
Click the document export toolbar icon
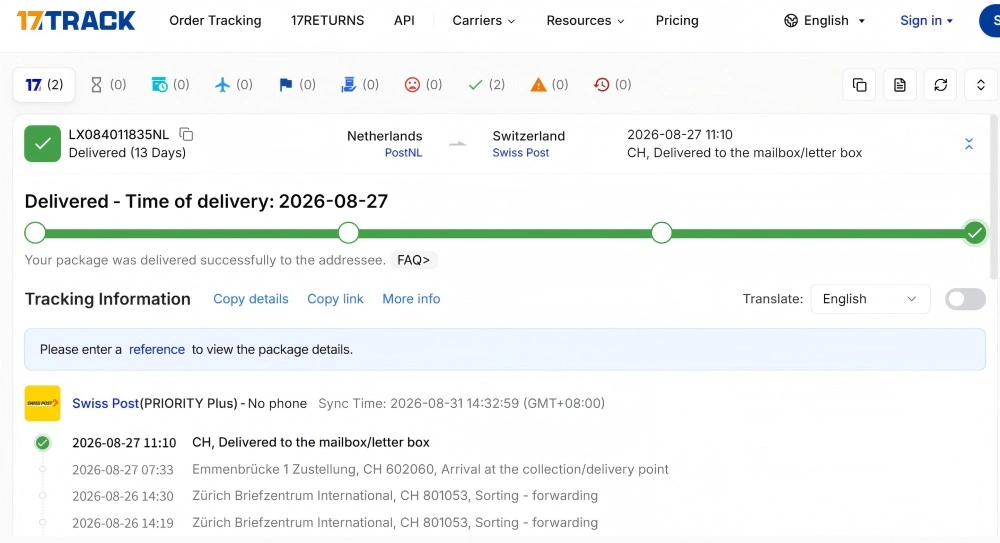900,85
